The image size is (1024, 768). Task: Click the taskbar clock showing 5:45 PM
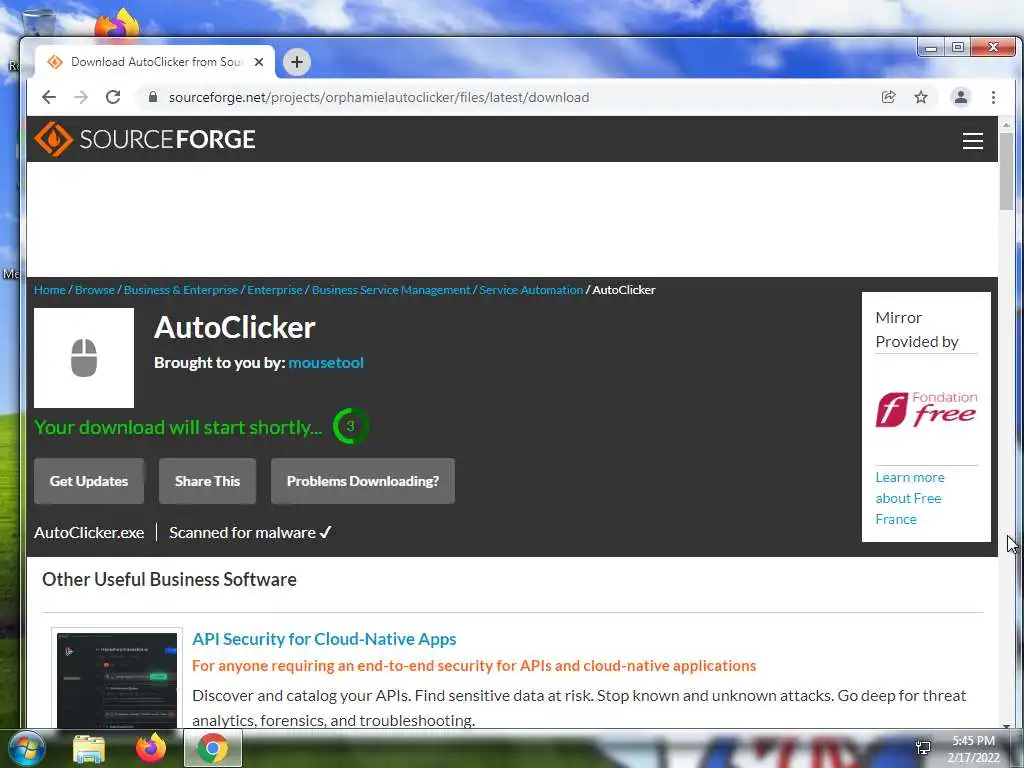[973, 749]
